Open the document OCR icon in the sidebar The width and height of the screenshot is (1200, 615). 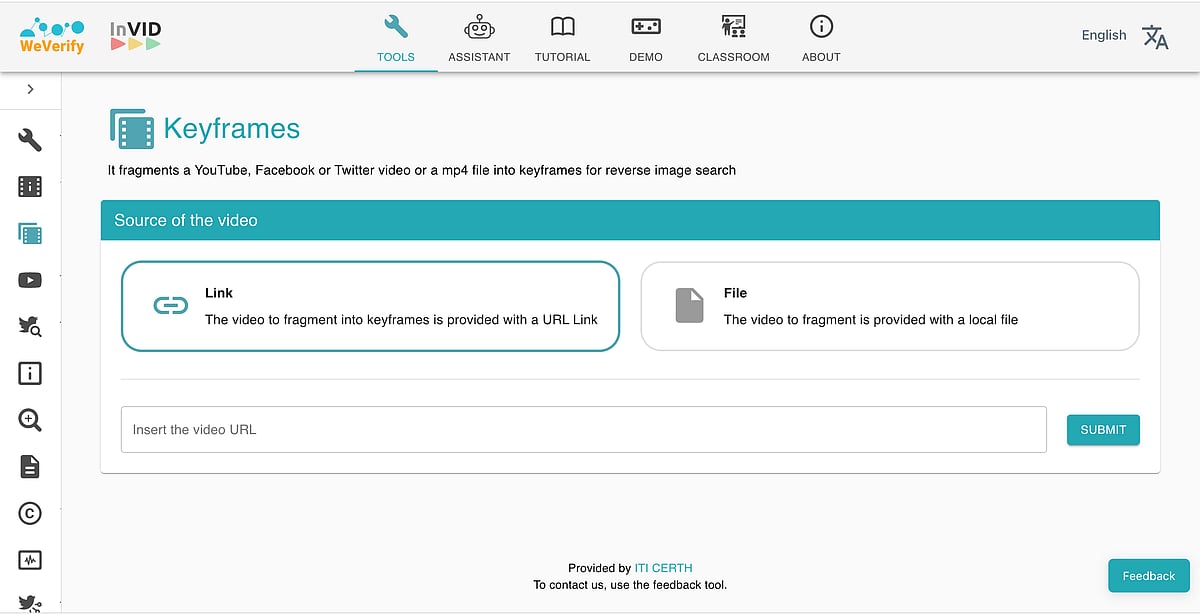coord(30,466)
